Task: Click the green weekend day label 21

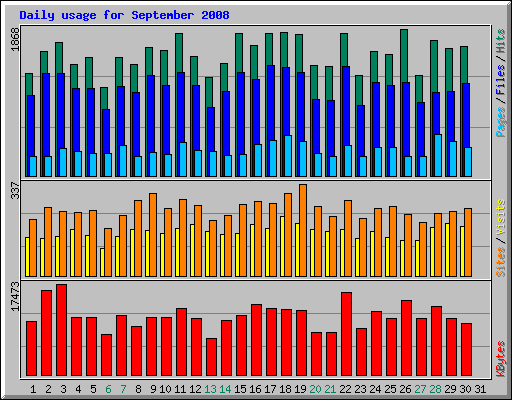Action: pos(330,389)
